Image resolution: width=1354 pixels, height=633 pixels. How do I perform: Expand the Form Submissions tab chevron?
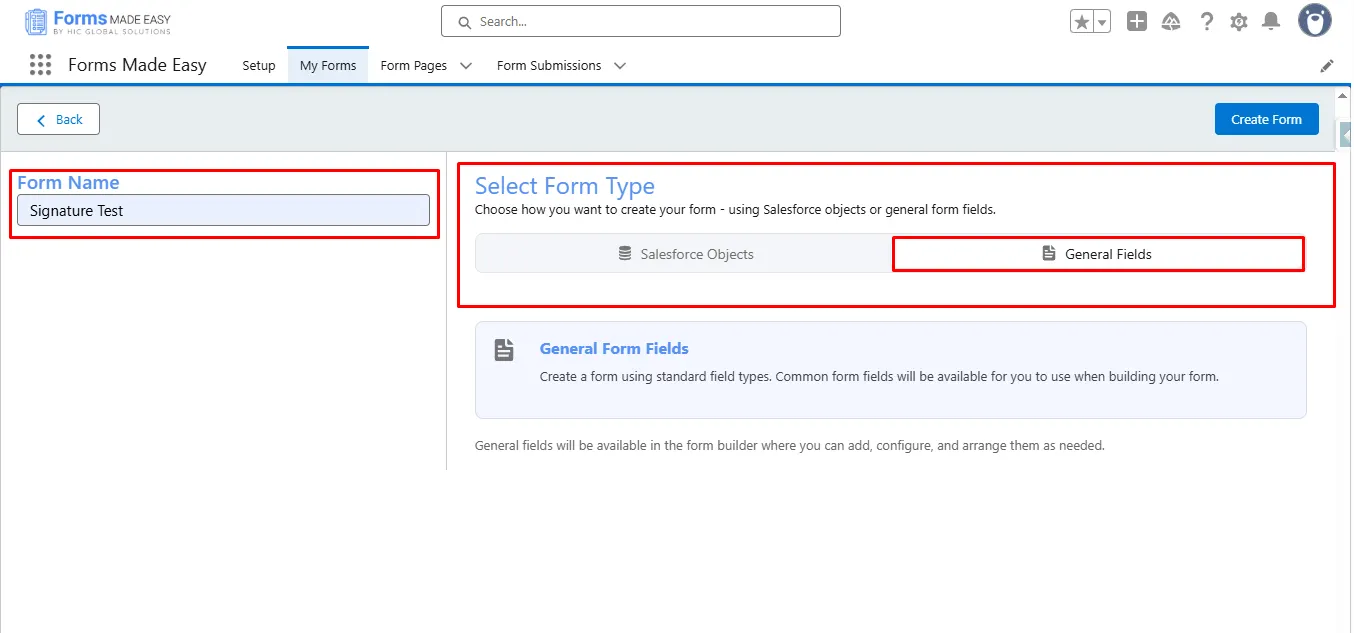click(x=620, y=66)
